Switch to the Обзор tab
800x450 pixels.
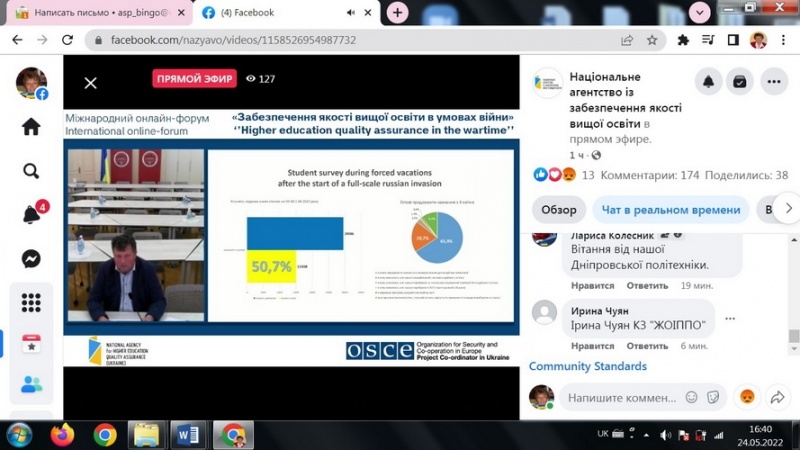point(559,210)
